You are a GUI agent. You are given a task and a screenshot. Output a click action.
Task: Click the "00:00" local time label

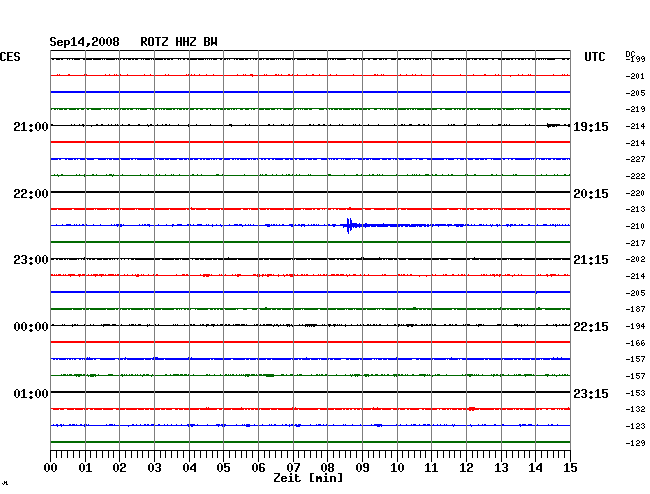point(31,327)
